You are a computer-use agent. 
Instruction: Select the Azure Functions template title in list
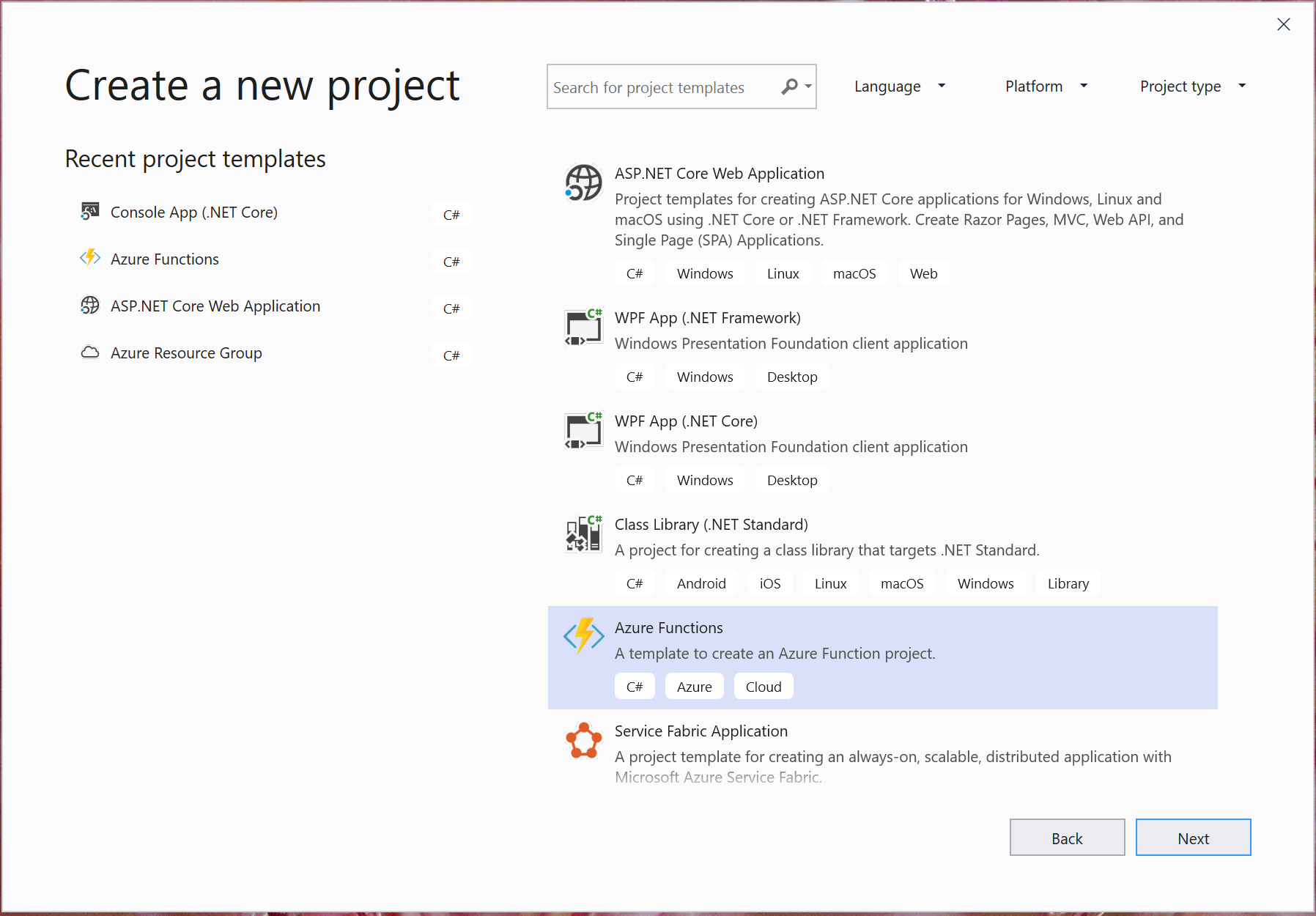click(668, 628)
